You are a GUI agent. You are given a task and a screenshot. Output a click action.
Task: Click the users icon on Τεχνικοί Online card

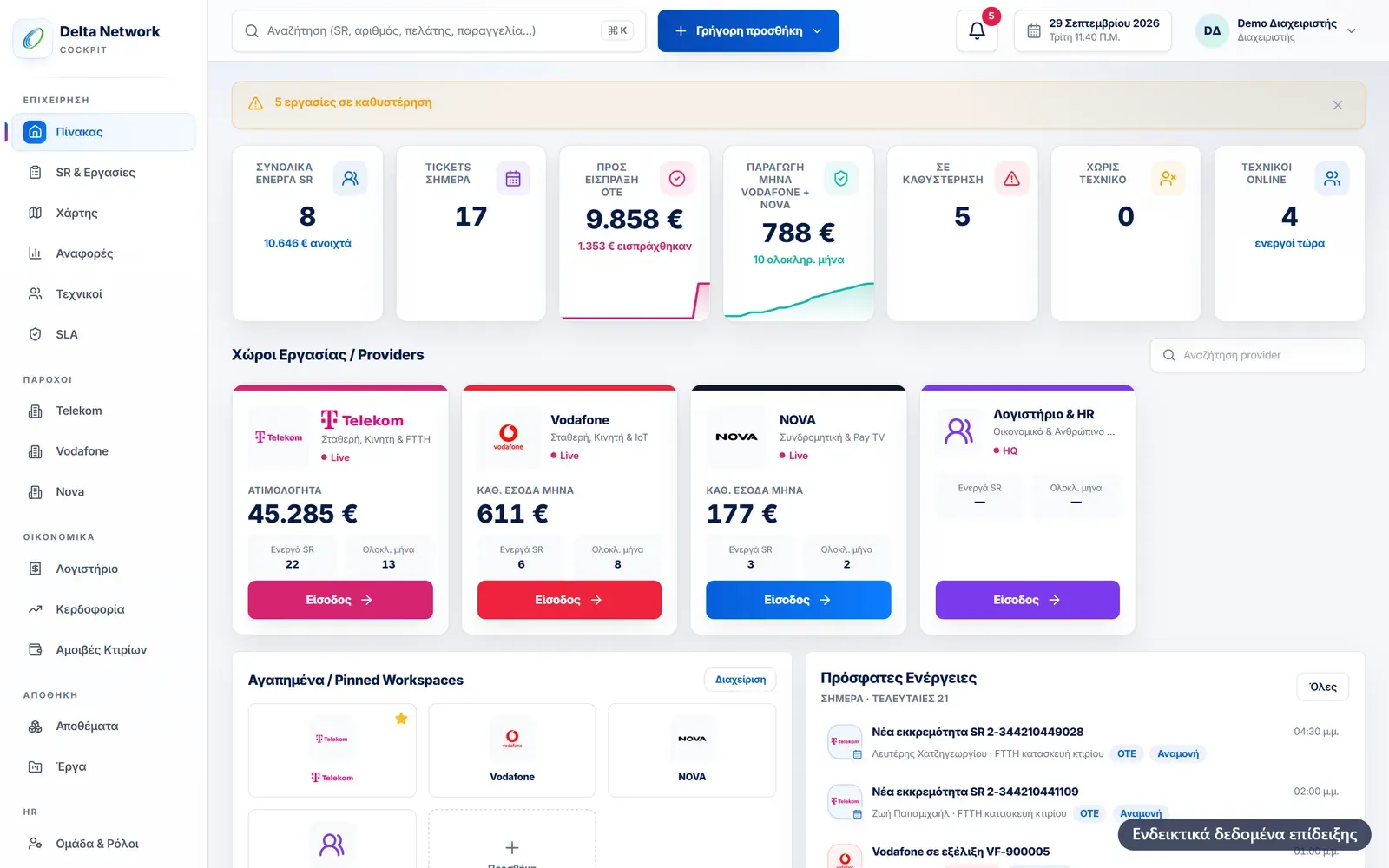point(1332,179)
